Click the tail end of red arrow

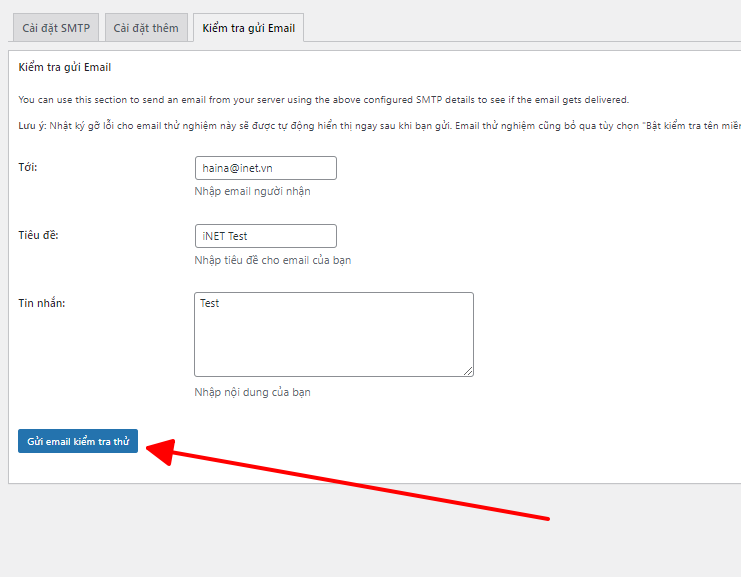tap(544, 518)
